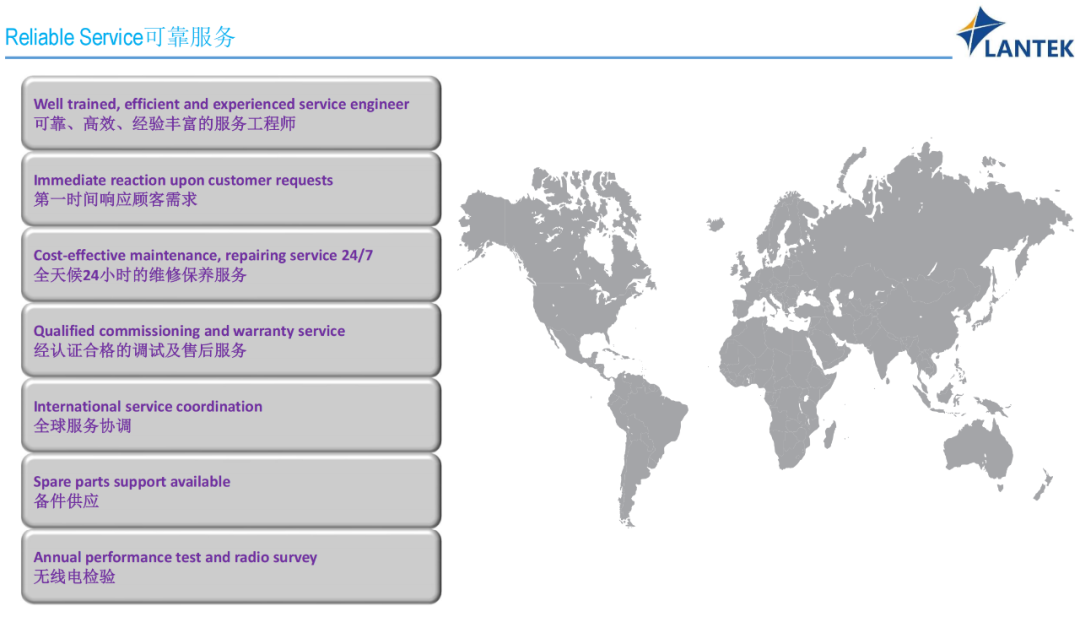This screenshot has width=1080, height=617.
Task: Click the Chinese text '全球服务协调'
Action: pyautogui.click(x=83, y=426)
